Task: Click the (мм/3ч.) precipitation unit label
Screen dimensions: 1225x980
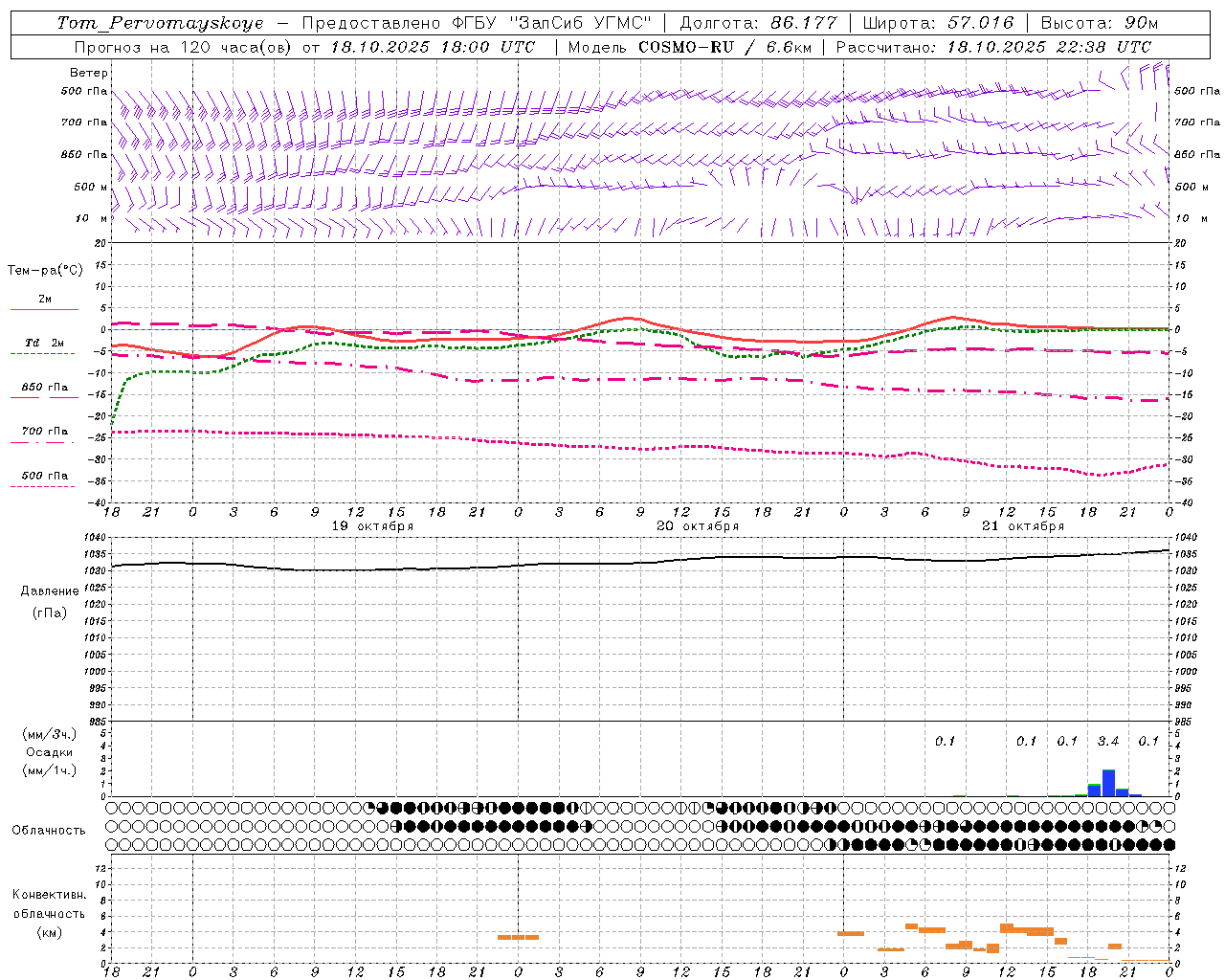Action: click(x=49, y=735)
